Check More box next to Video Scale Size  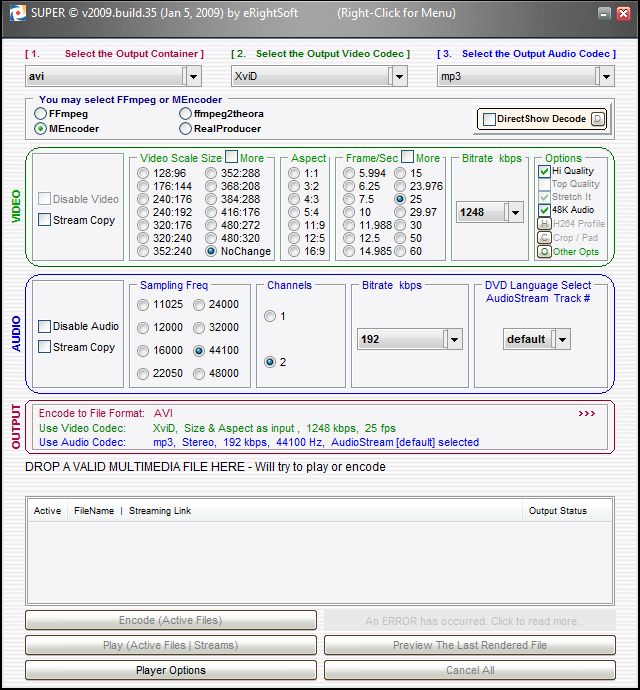coord(231,157)
